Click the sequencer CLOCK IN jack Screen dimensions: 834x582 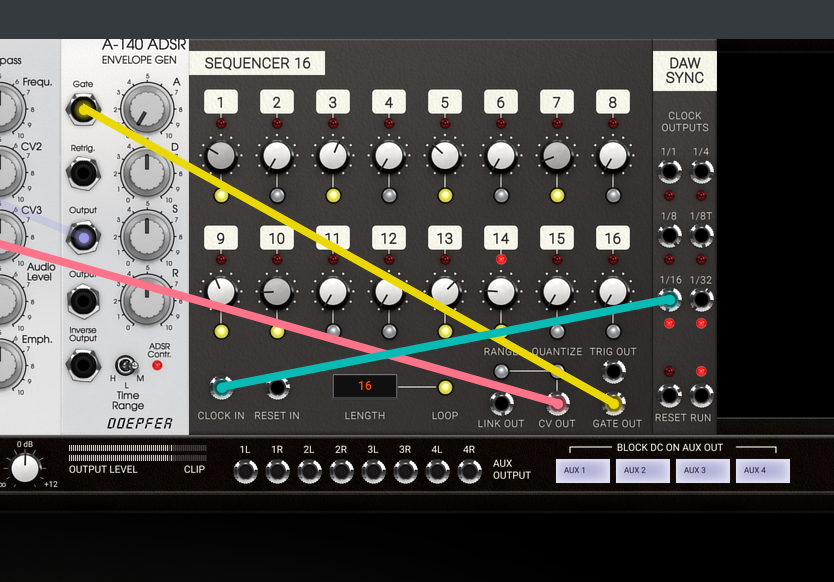[221, 388]
